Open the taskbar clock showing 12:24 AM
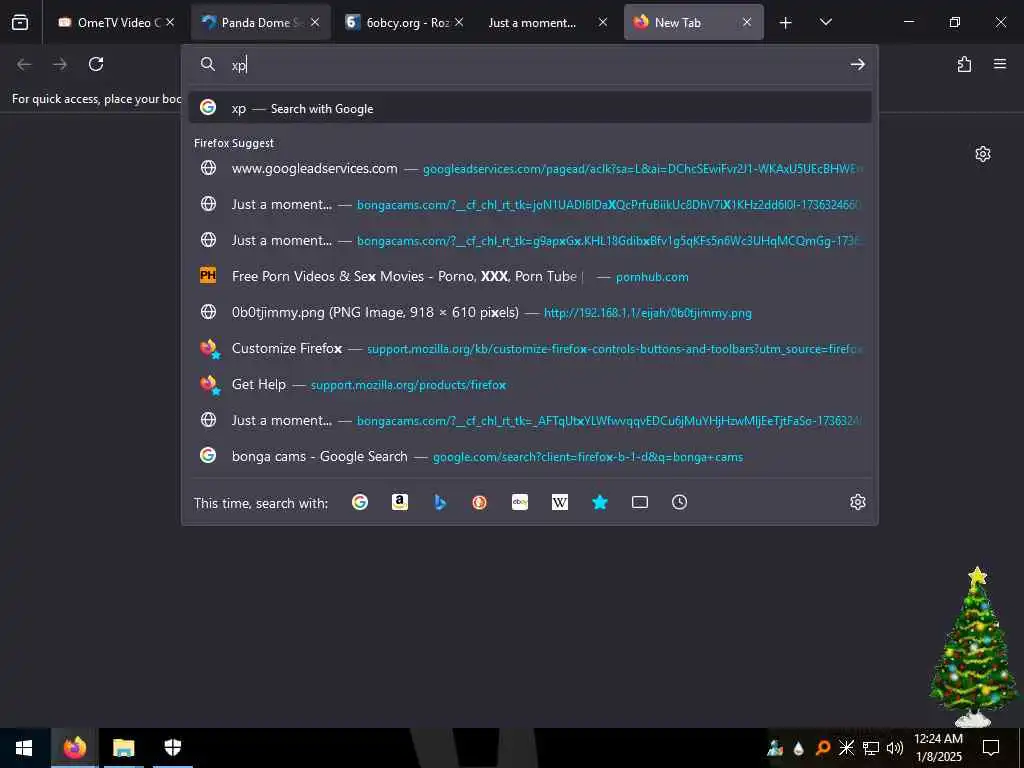This screenshot has height=768, width=1024. [938, 748]
